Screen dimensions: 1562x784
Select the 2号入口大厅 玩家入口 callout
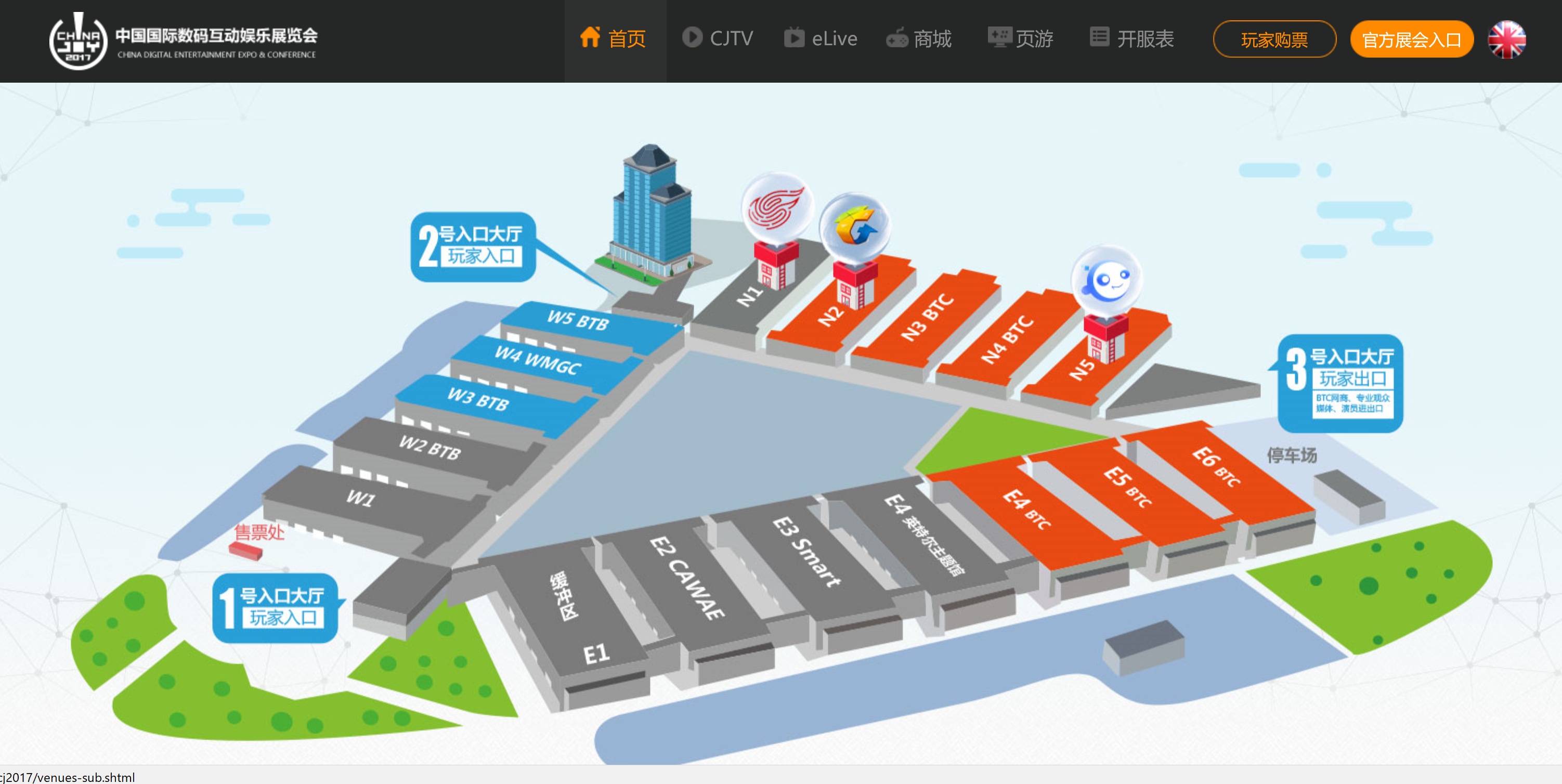473,246
